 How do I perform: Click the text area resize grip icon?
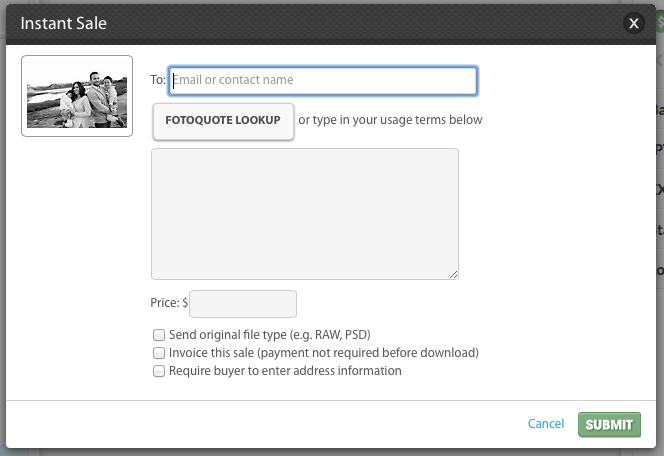point(453,274)
